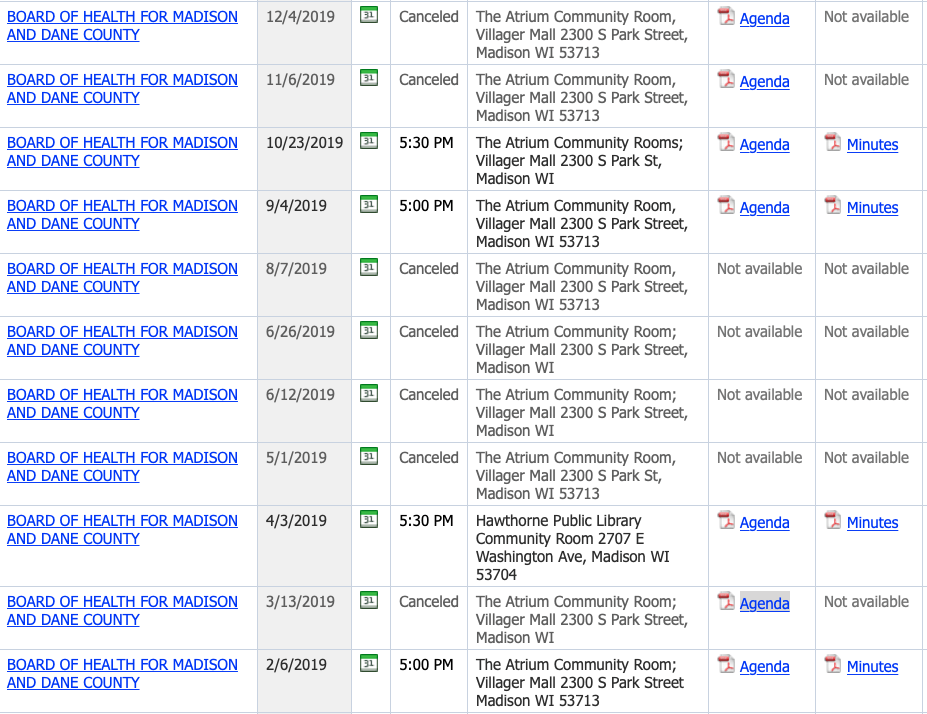Click PDF icon beside 10/23/2019 Minutes
This screenshot has width=927, height=714.
coord(833,142)
